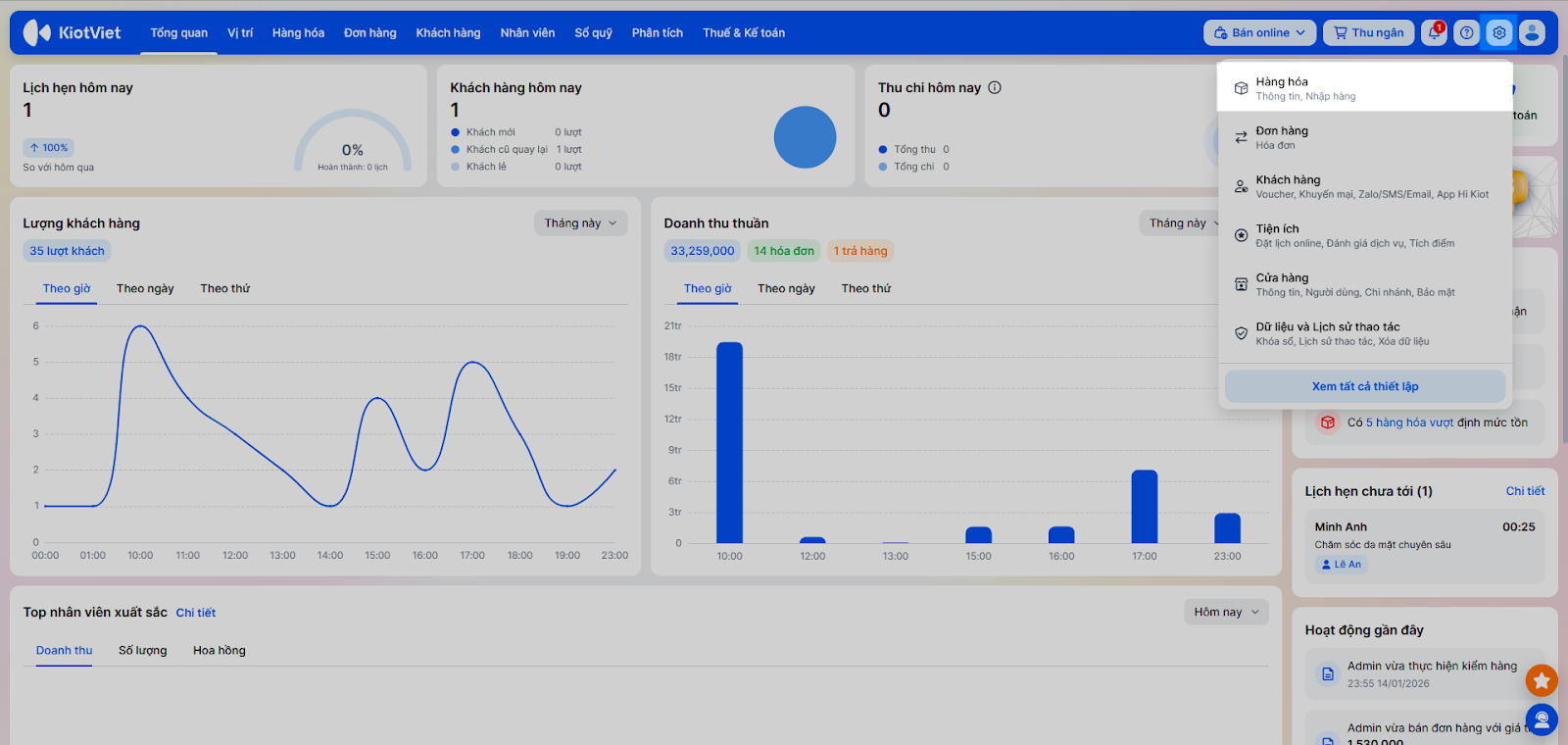
Task: Open the notifications bell
Action: click(1434, 32)
